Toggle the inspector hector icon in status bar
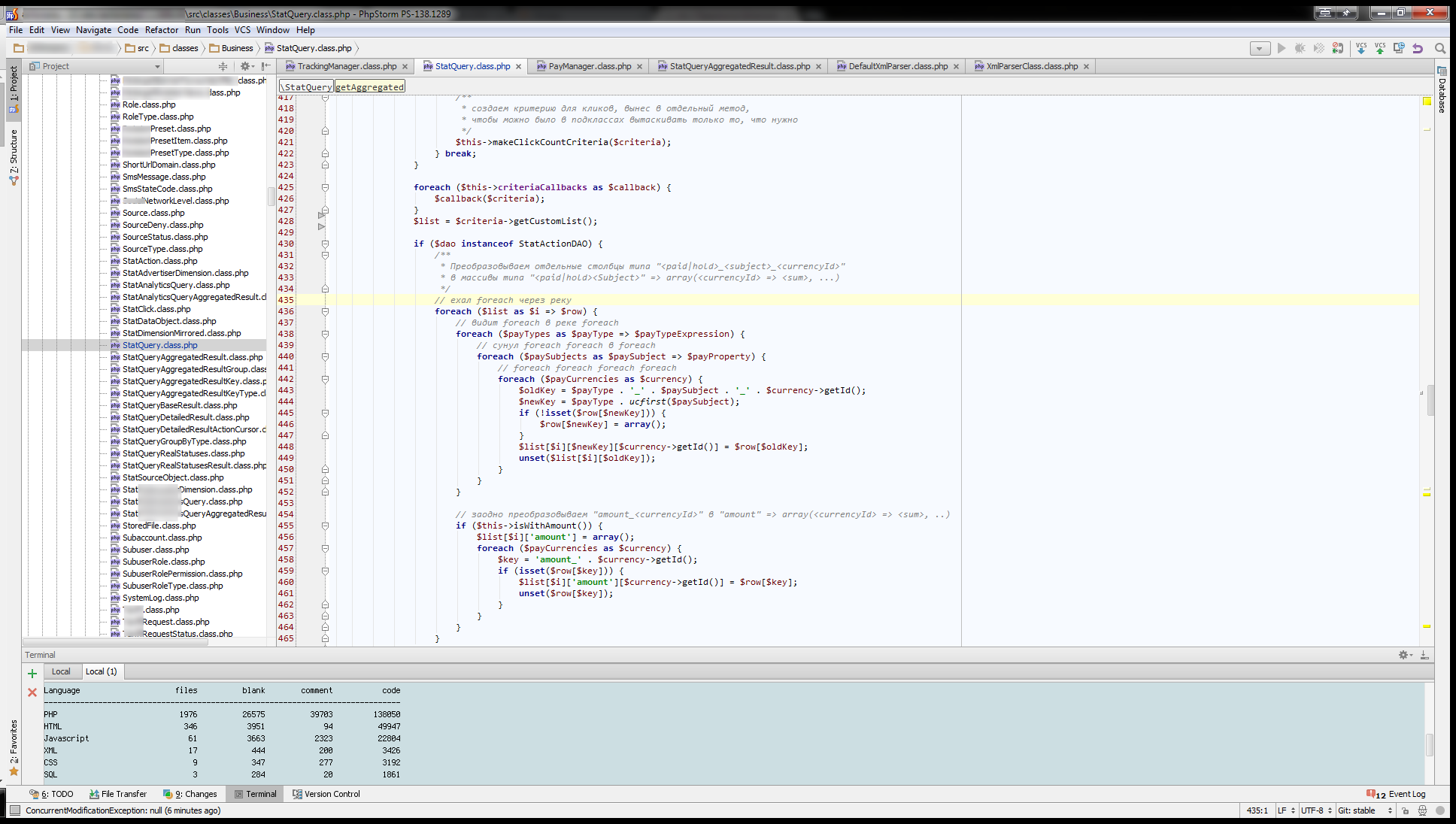1456x824 pixels. pos(1422,810)
